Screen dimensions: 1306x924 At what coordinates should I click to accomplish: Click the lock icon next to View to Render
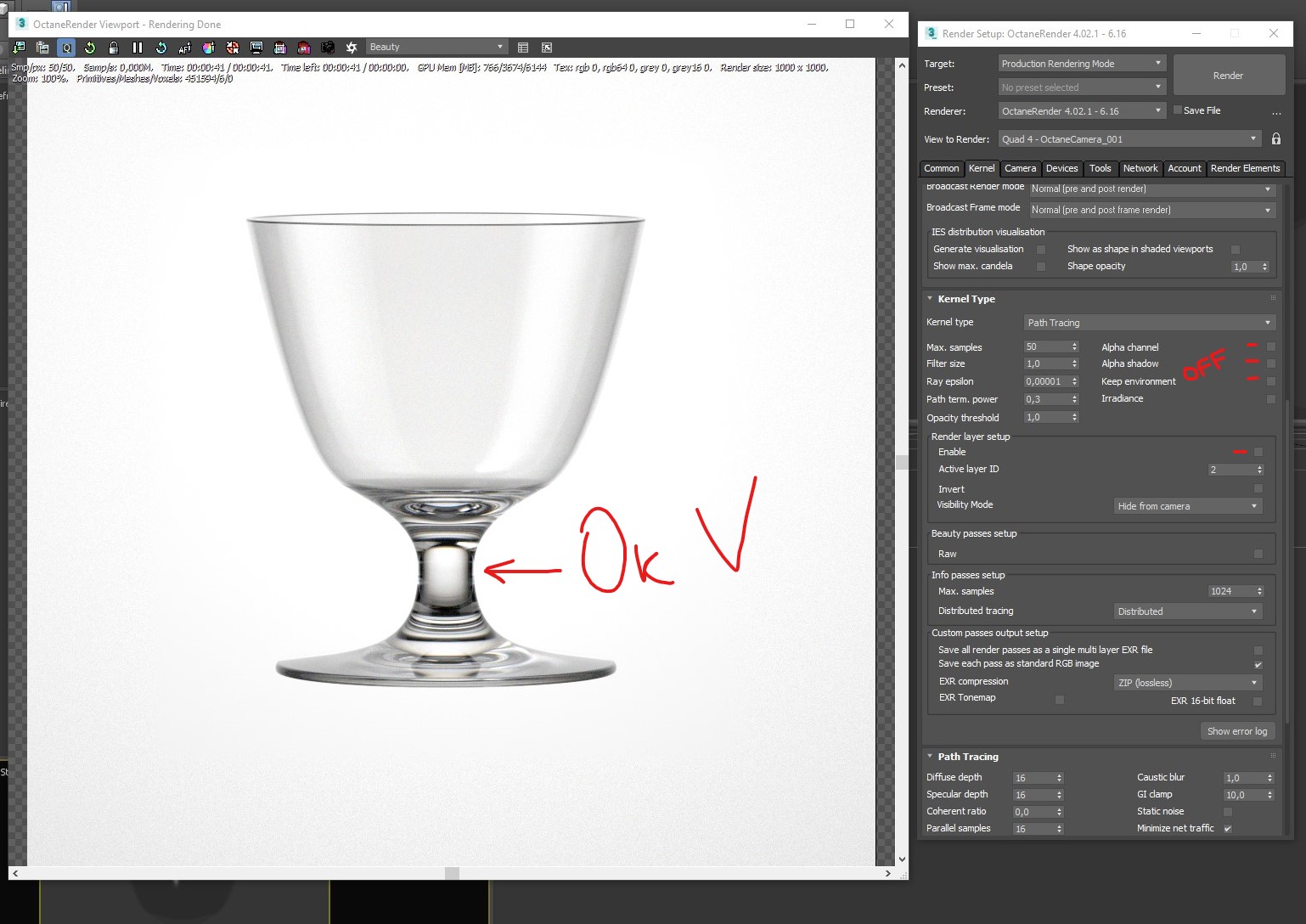coord(1275,138)
